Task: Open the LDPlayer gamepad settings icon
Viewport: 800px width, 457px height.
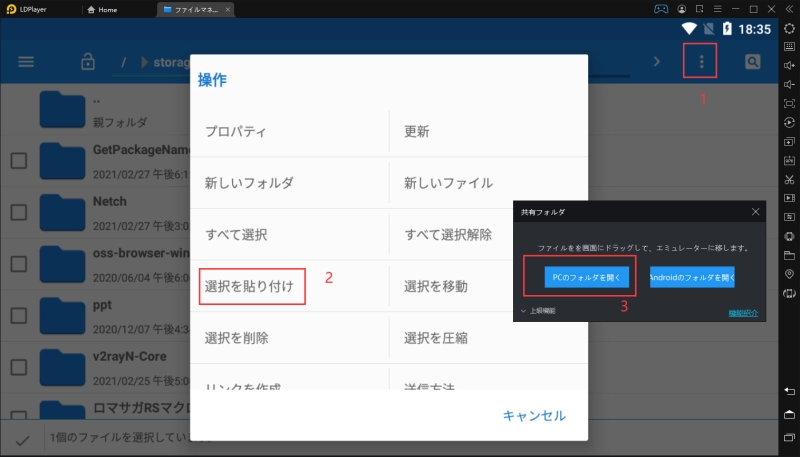Action: [x=661, y=9]
